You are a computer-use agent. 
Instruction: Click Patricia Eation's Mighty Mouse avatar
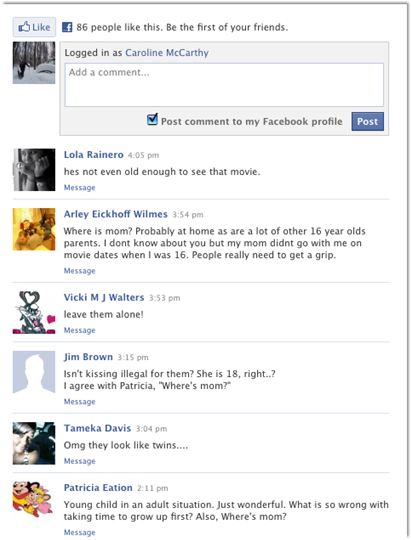click(x=34, y=501)
